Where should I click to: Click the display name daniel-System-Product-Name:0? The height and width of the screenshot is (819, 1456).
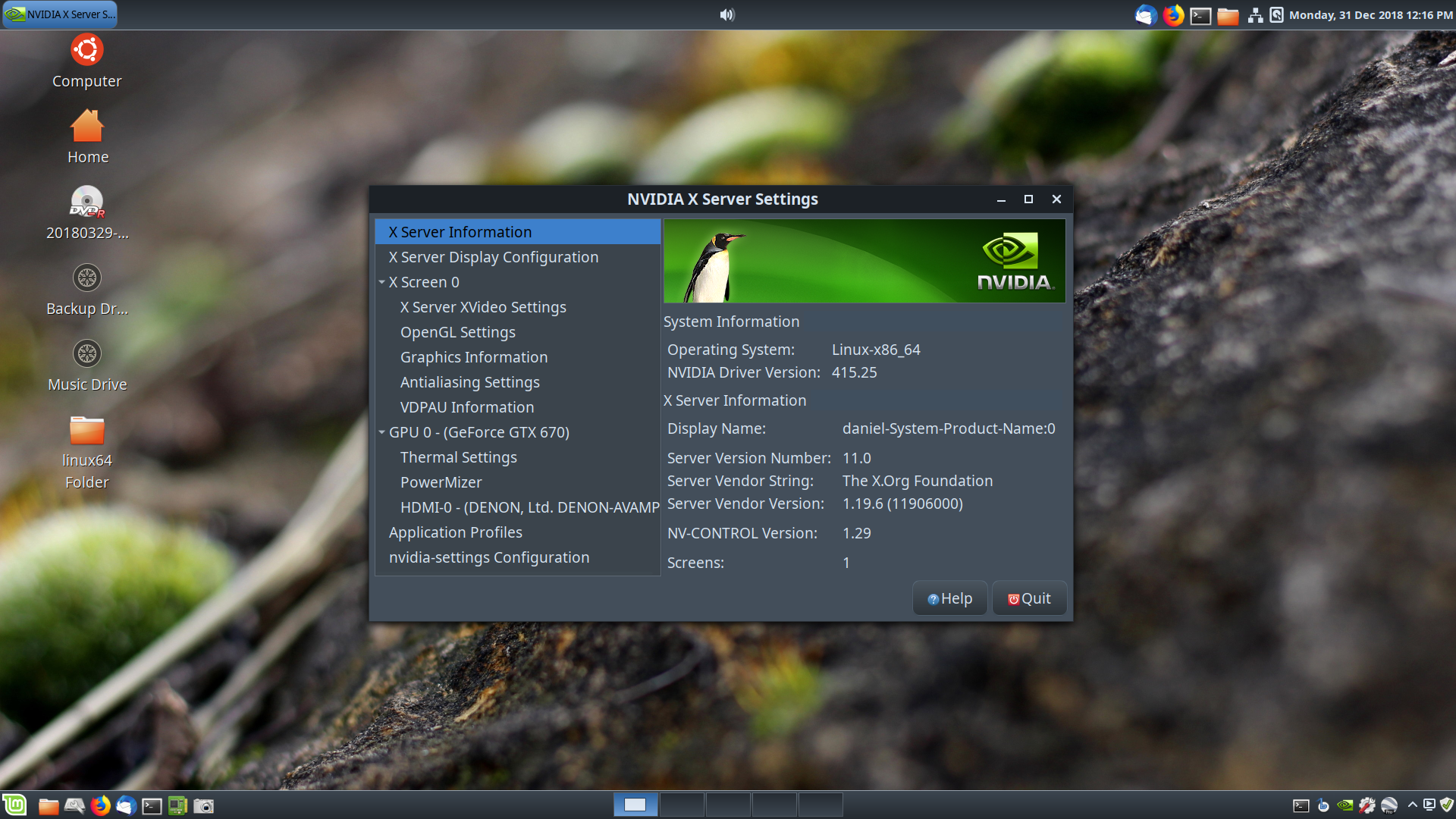pos(949,428)
